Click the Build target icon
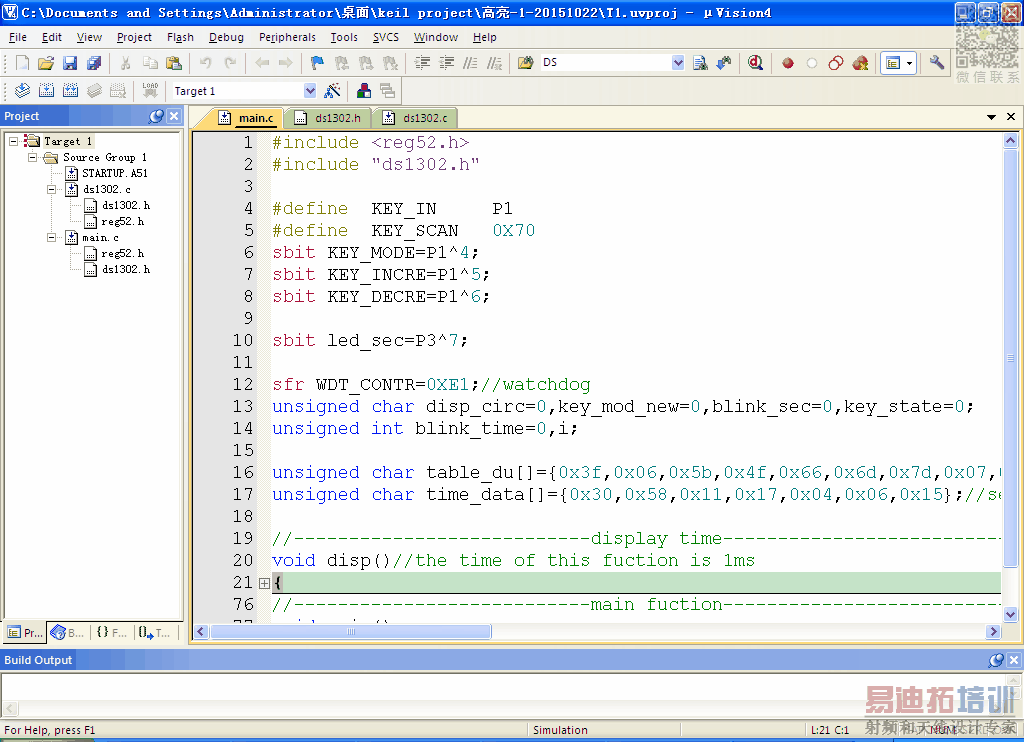 (45, 91)
